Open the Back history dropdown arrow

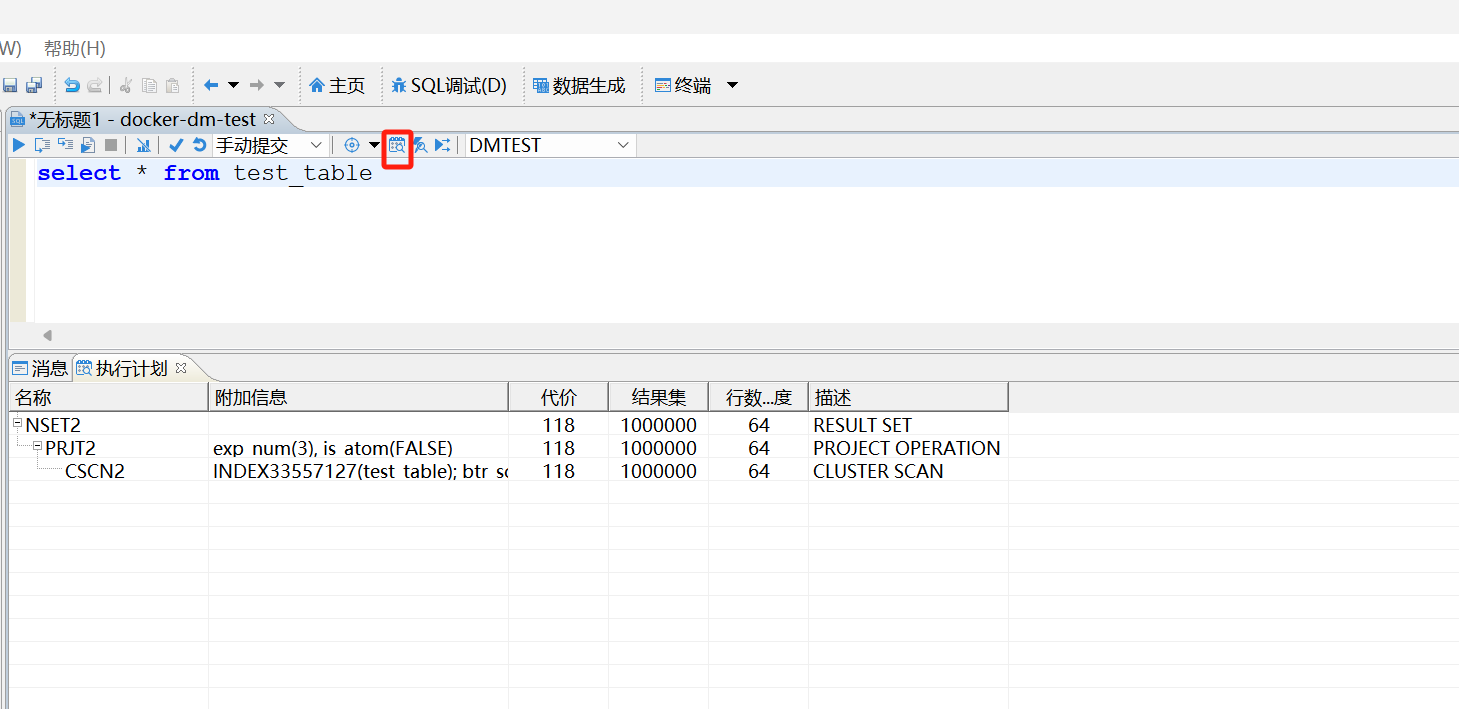(233, 86)
